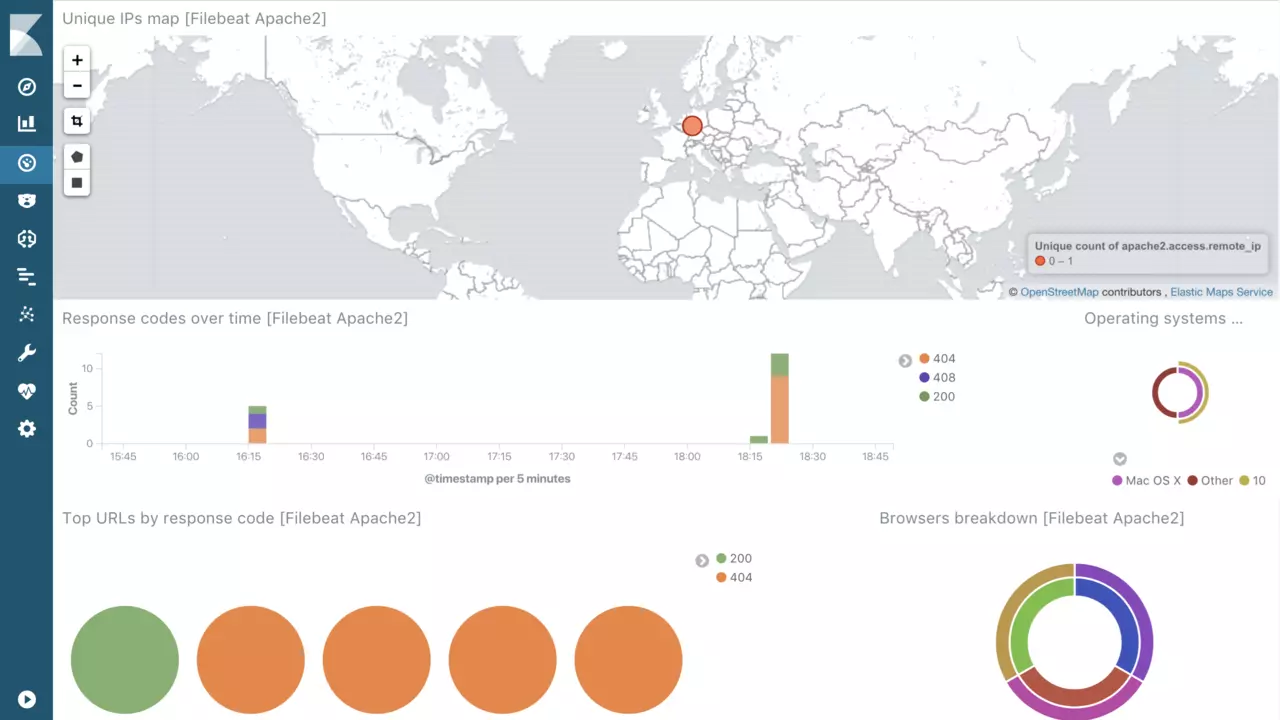Select the draw rectangle map tool
This screenshot has width=1280, height=720.
pos(77,183)
